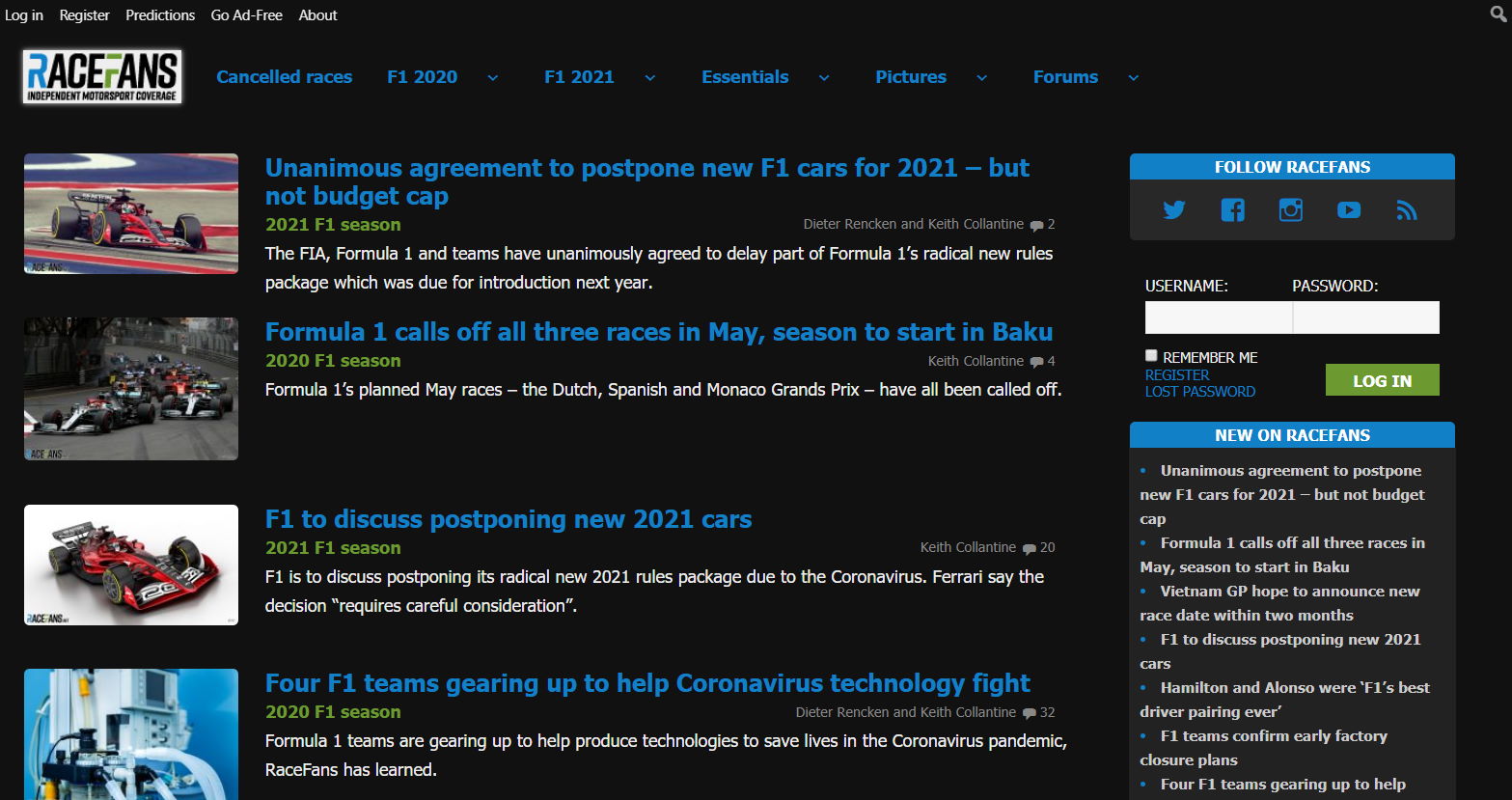Click the NEW ON RACEFANS header
1512x800 pixels.
coord(1292,435)
